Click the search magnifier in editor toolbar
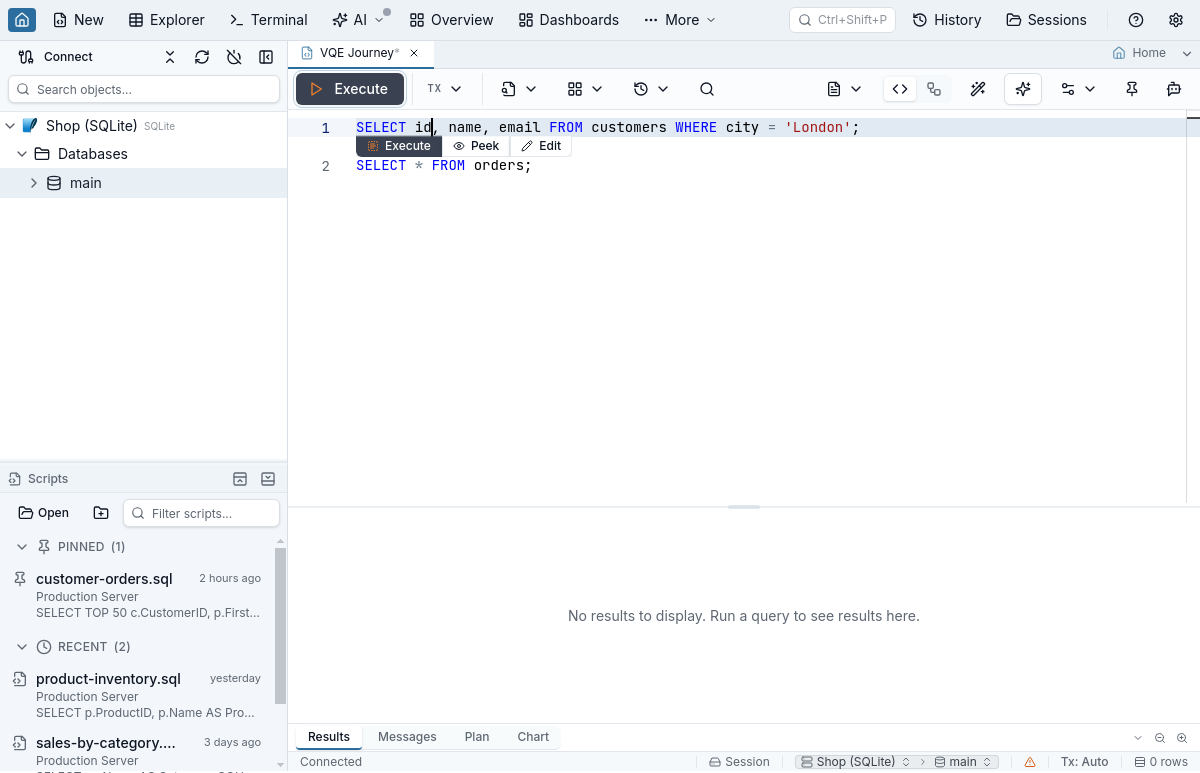The height and width of the screenshot is (773, 1200). (707, 89)
